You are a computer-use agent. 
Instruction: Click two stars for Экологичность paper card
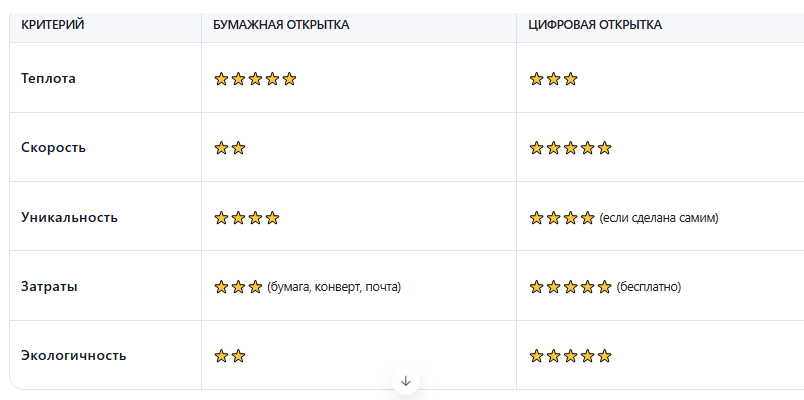pyautogui.click(x=230, y=356)
